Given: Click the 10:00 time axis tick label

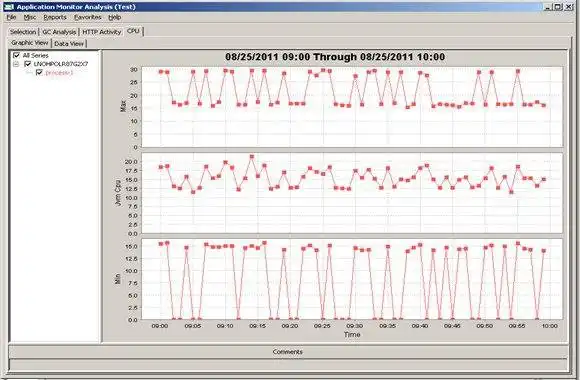Looking at the screenshot, I should 550,326.
